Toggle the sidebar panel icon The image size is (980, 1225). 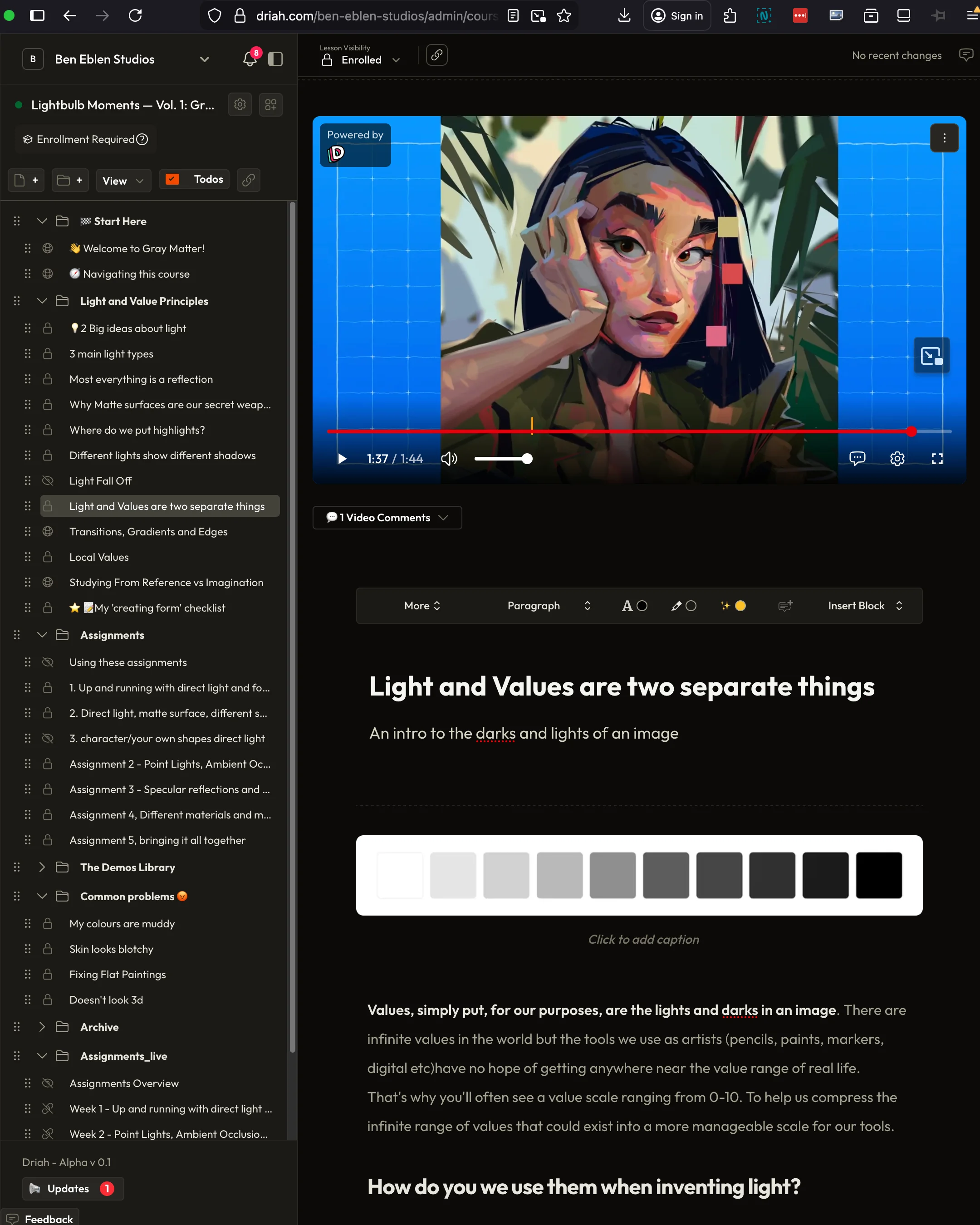[275, 59]
